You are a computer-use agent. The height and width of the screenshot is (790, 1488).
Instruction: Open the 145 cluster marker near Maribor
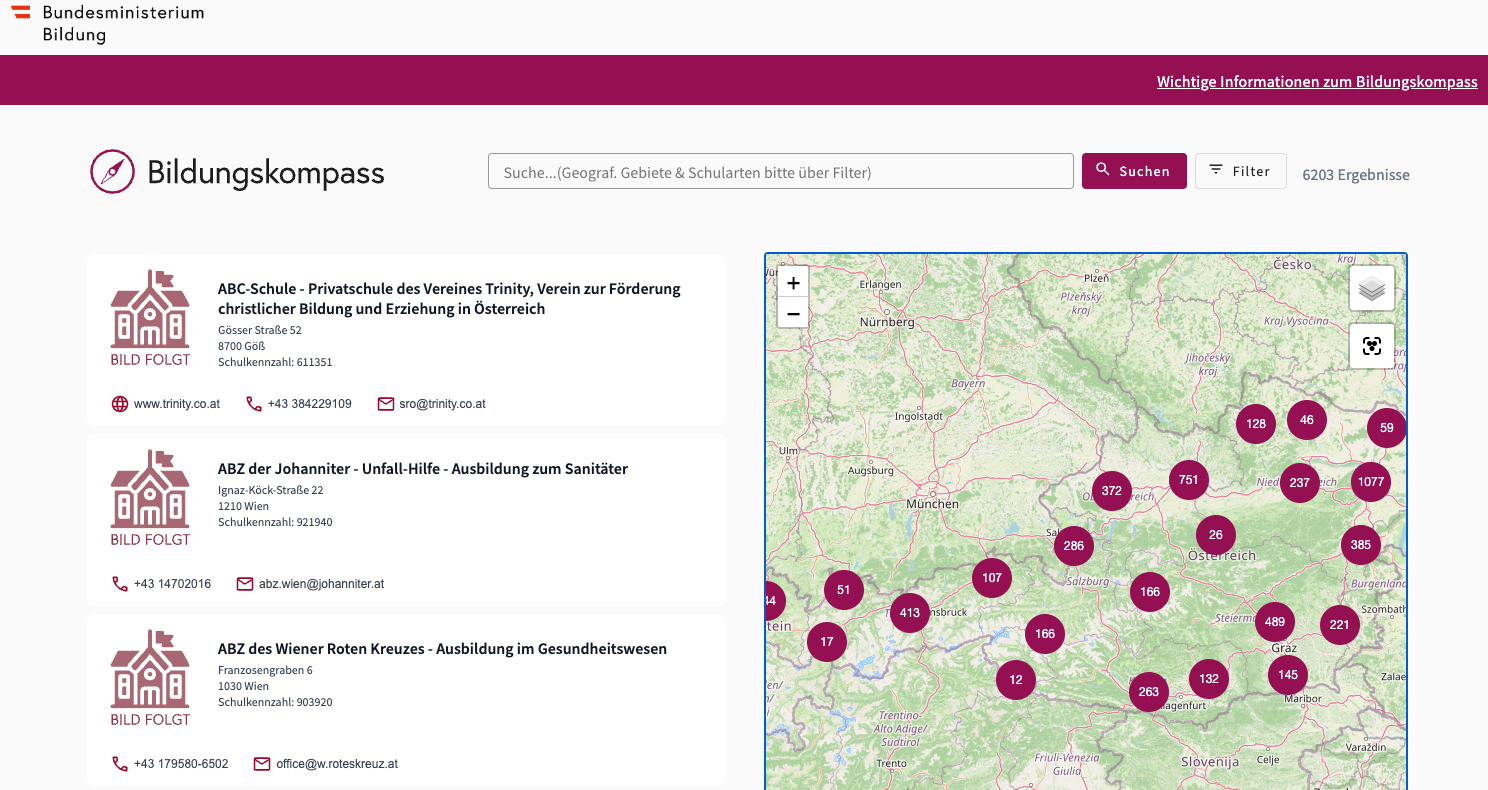tap(1287, 675)
